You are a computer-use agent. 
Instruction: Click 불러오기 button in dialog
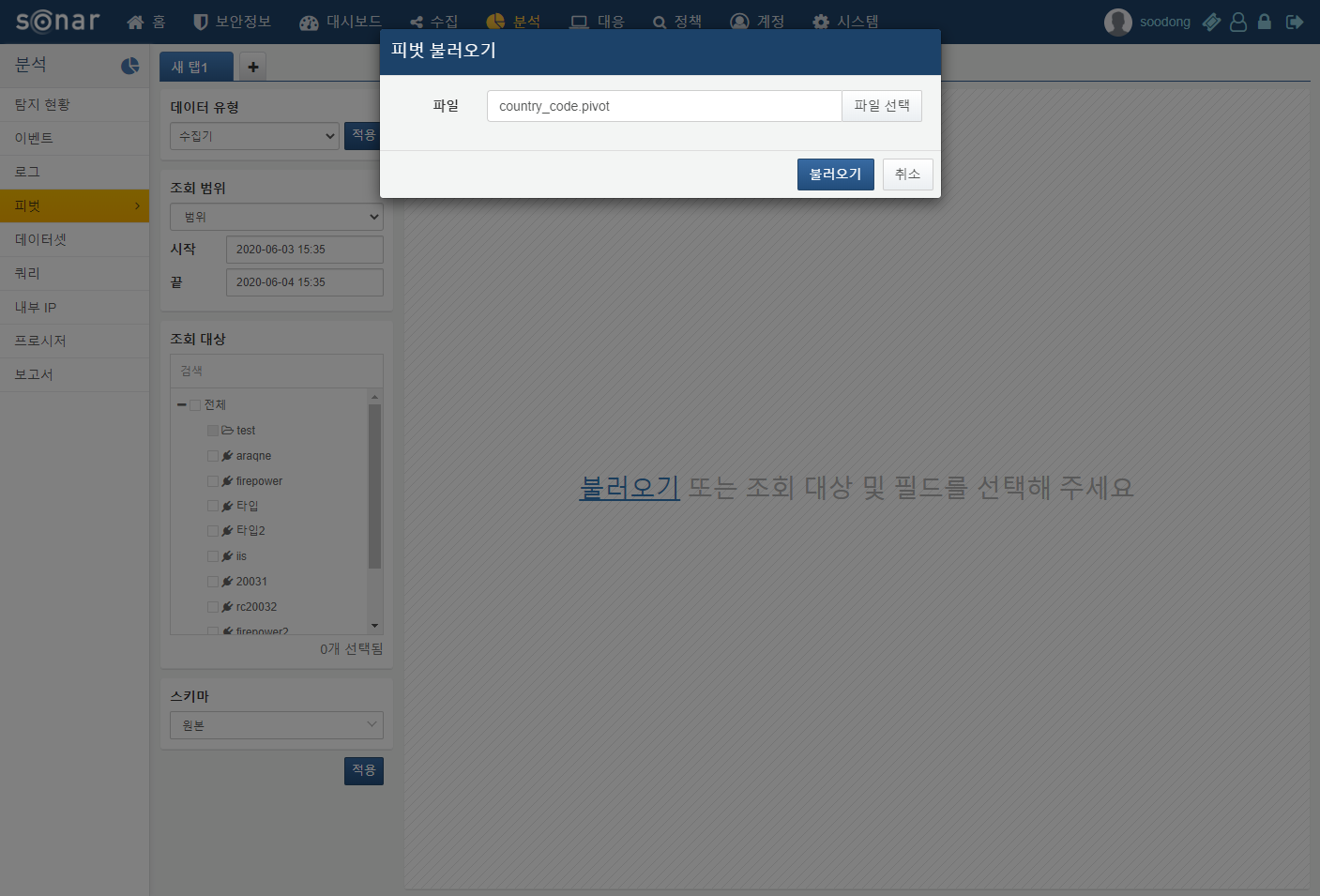point(836,175)
